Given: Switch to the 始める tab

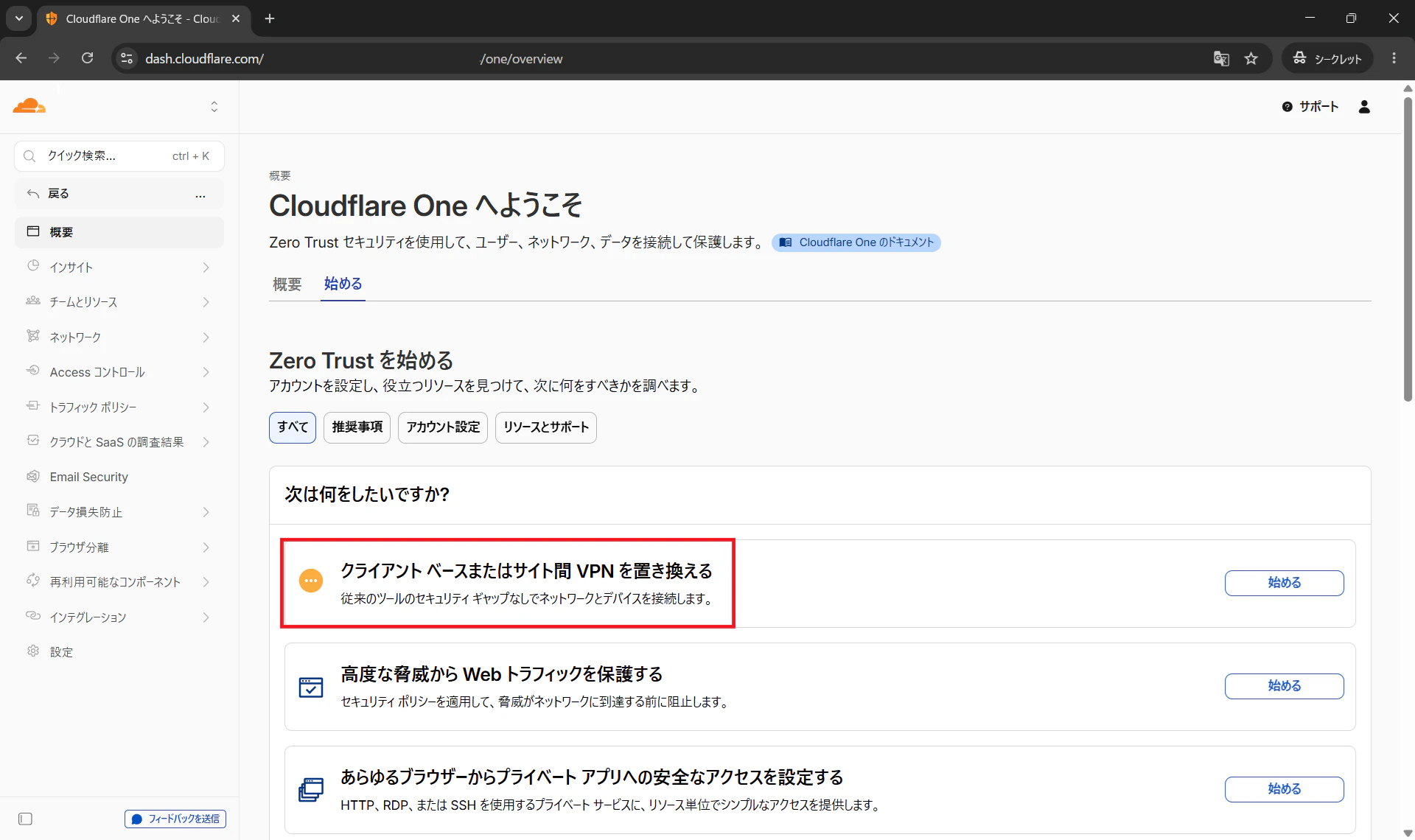Looking at the screenshot, I should pyautogui.click(x=343, y=284).
